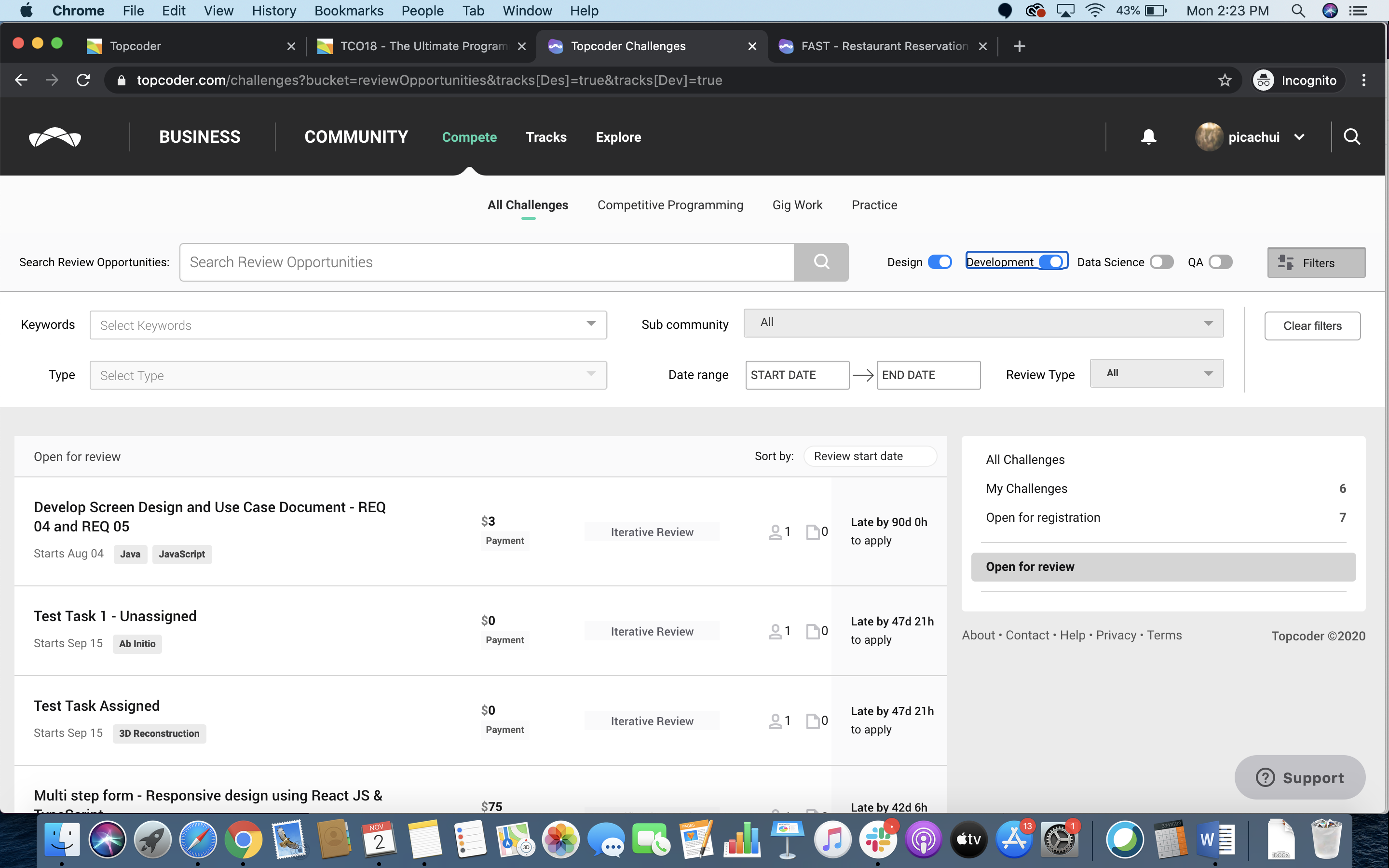This screenshot has height=868, width=1389.
Task: Open Podcasts from the dock
Action: coord(923,839)
